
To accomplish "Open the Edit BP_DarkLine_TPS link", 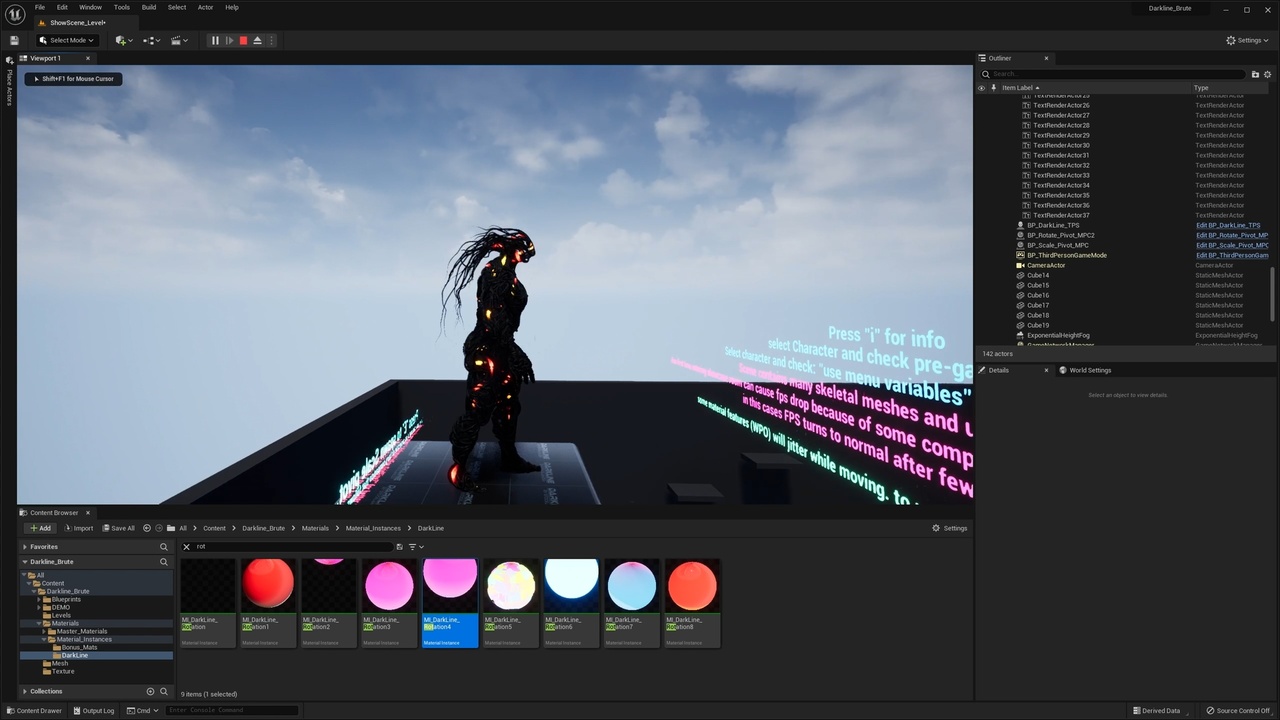I will 1228,225.
